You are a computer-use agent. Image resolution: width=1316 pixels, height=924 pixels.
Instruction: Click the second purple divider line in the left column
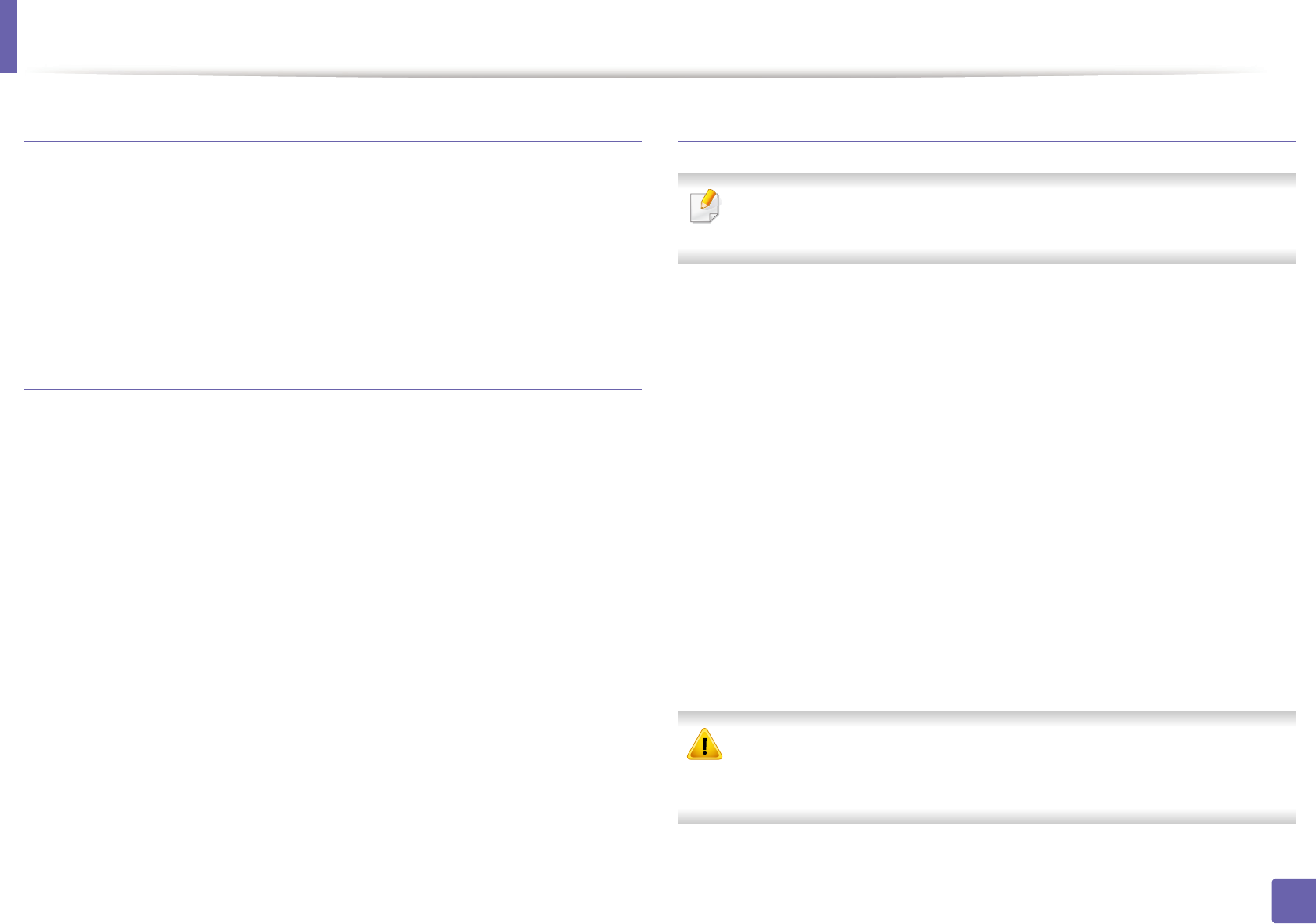pyautogui.click(x=333, y=389)
